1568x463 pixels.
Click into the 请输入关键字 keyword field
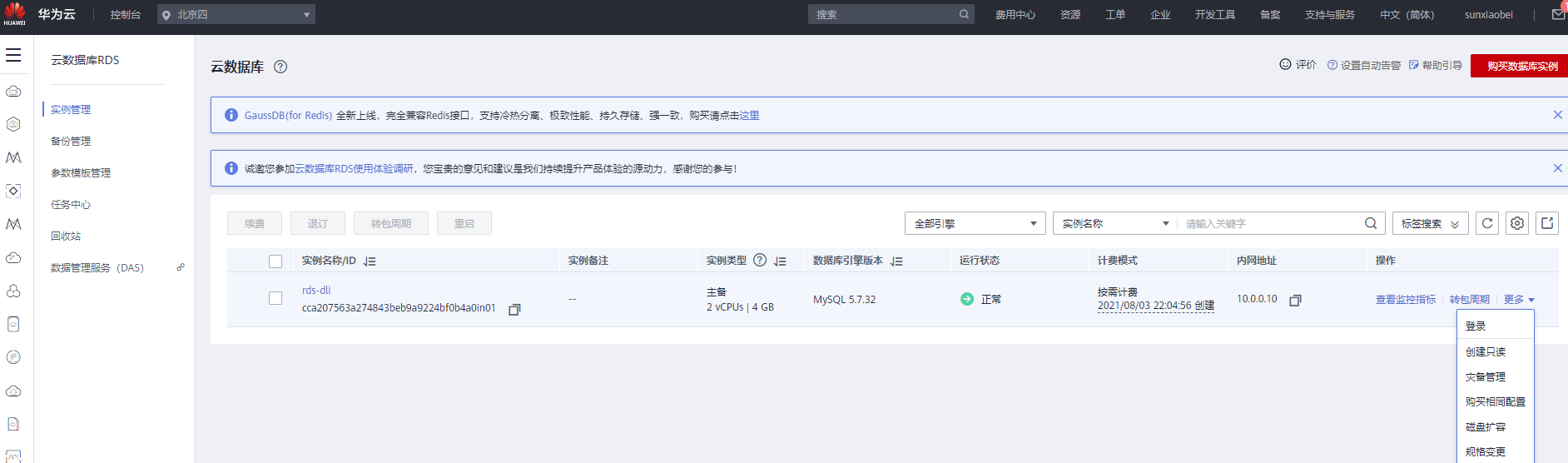(1269, 223)
